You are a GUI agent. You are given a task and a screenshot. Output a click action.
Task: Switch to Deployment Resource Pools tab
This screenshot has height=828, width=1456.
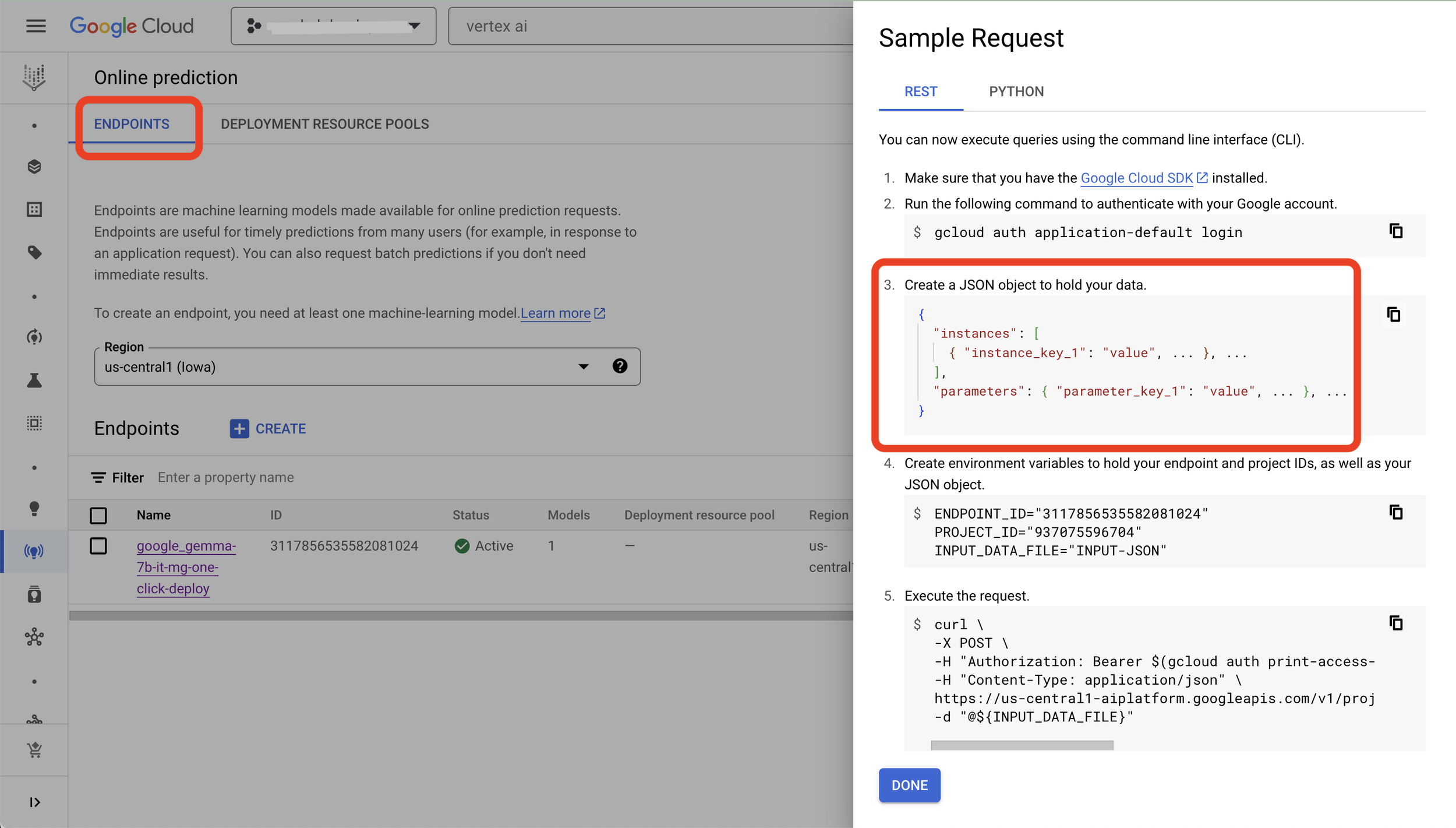click(x=324, y=124)
